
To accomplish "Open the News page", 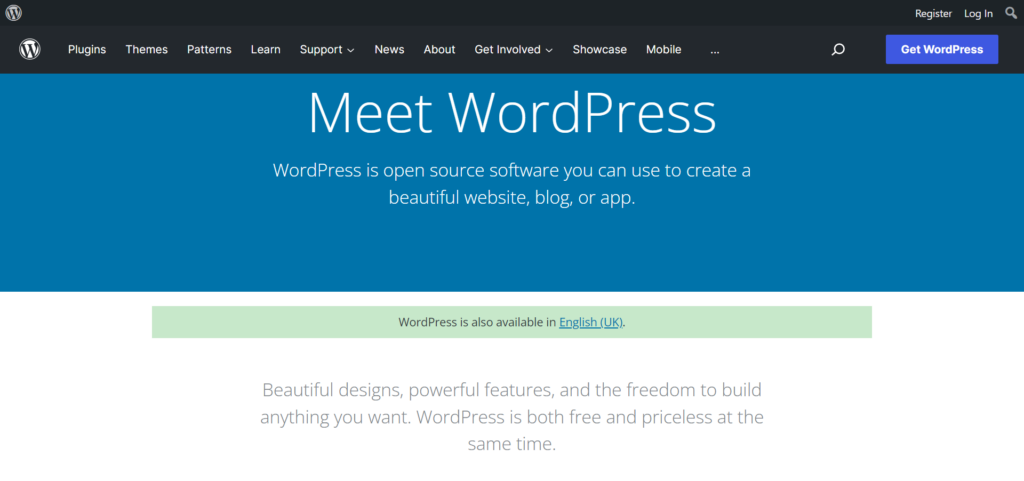I will [389, 50].
